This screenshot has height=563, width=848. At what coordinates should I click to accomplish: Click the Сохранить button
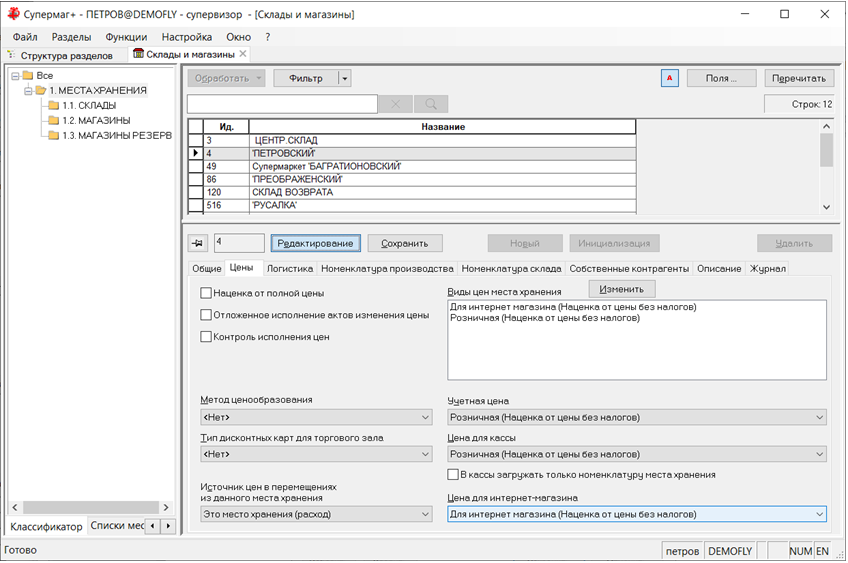tap(405, 243)
